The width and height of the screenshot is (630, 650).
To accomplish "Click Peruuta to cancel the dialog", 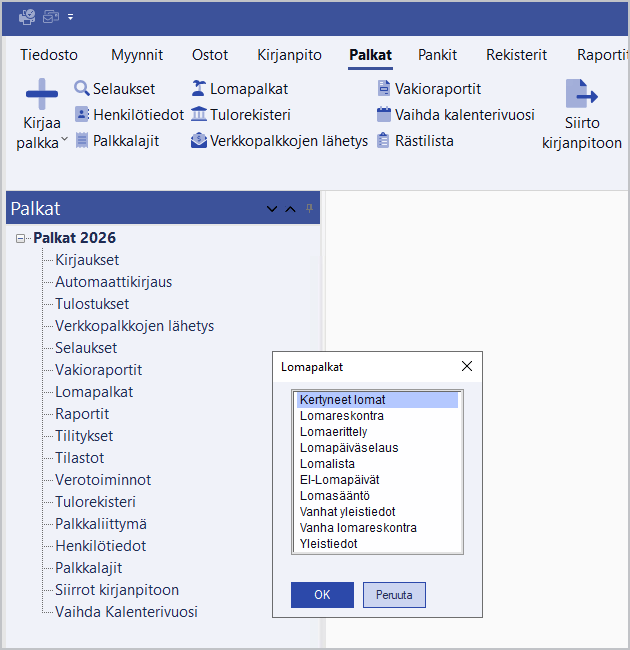I will (394, 595).
